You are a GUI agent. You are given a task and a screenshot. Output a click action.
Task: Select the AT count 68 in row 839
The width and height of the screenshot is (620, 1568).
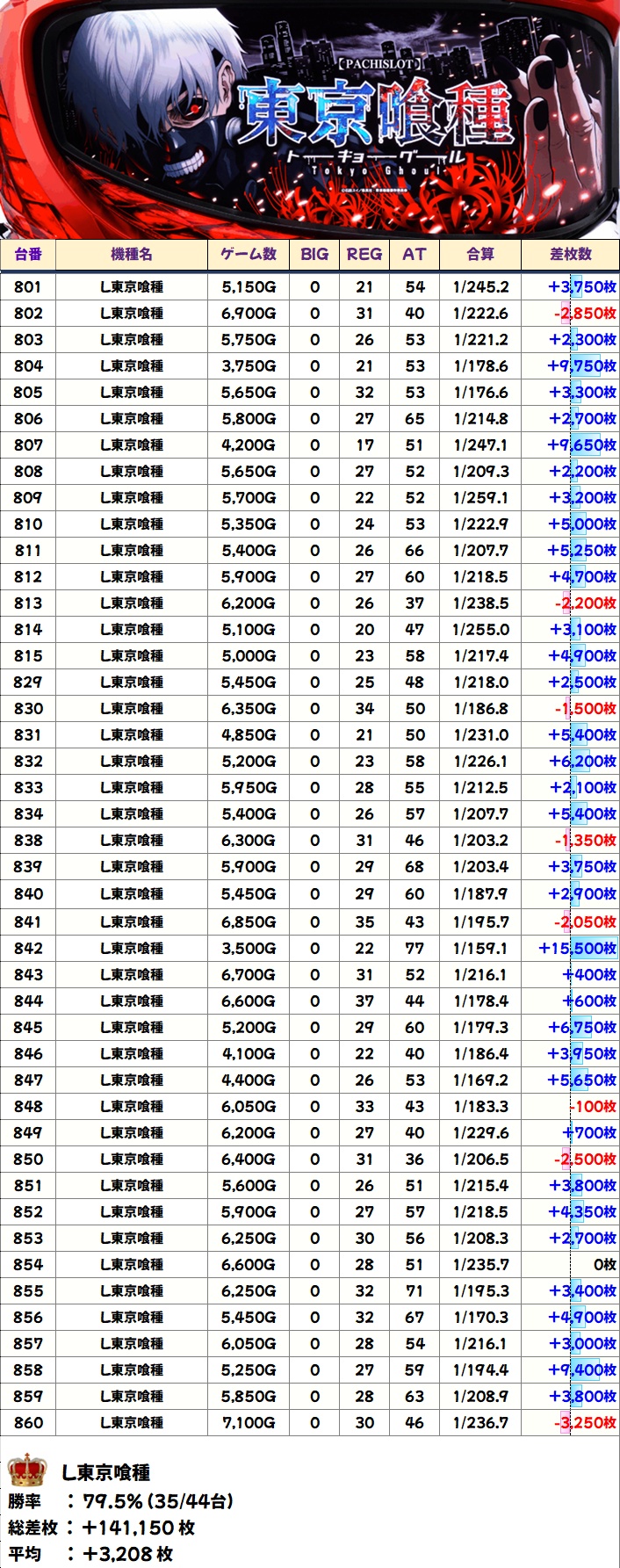[415, 866]
